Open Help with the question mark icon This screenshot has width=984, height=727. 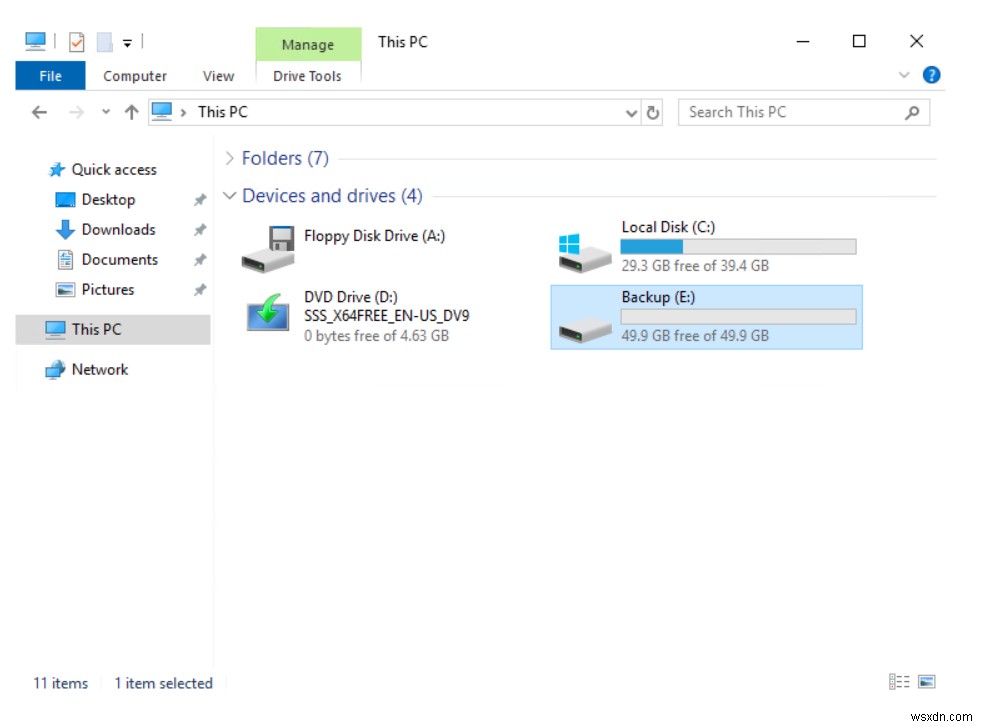[931, 75]
